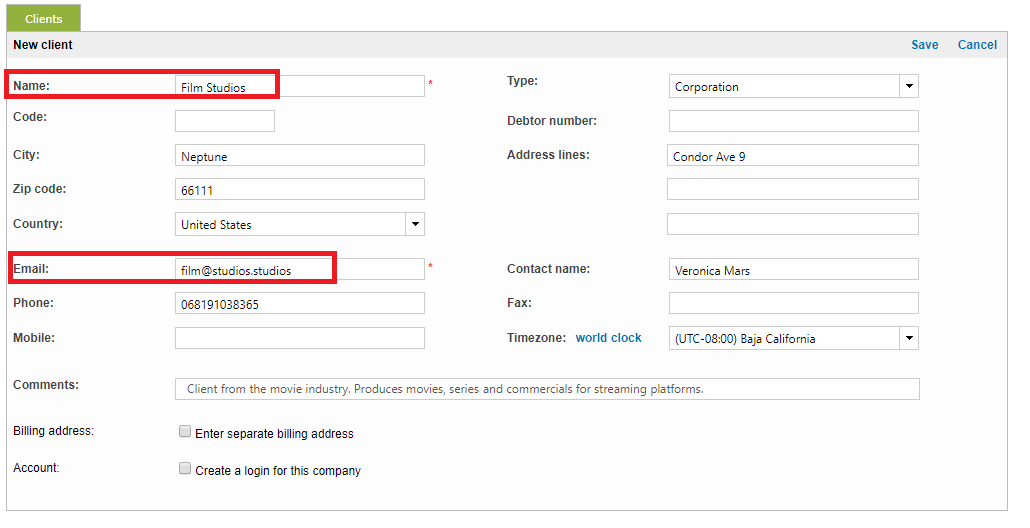Enable separate billing address checkbox
1030x528 pixels.
(185, 432)
